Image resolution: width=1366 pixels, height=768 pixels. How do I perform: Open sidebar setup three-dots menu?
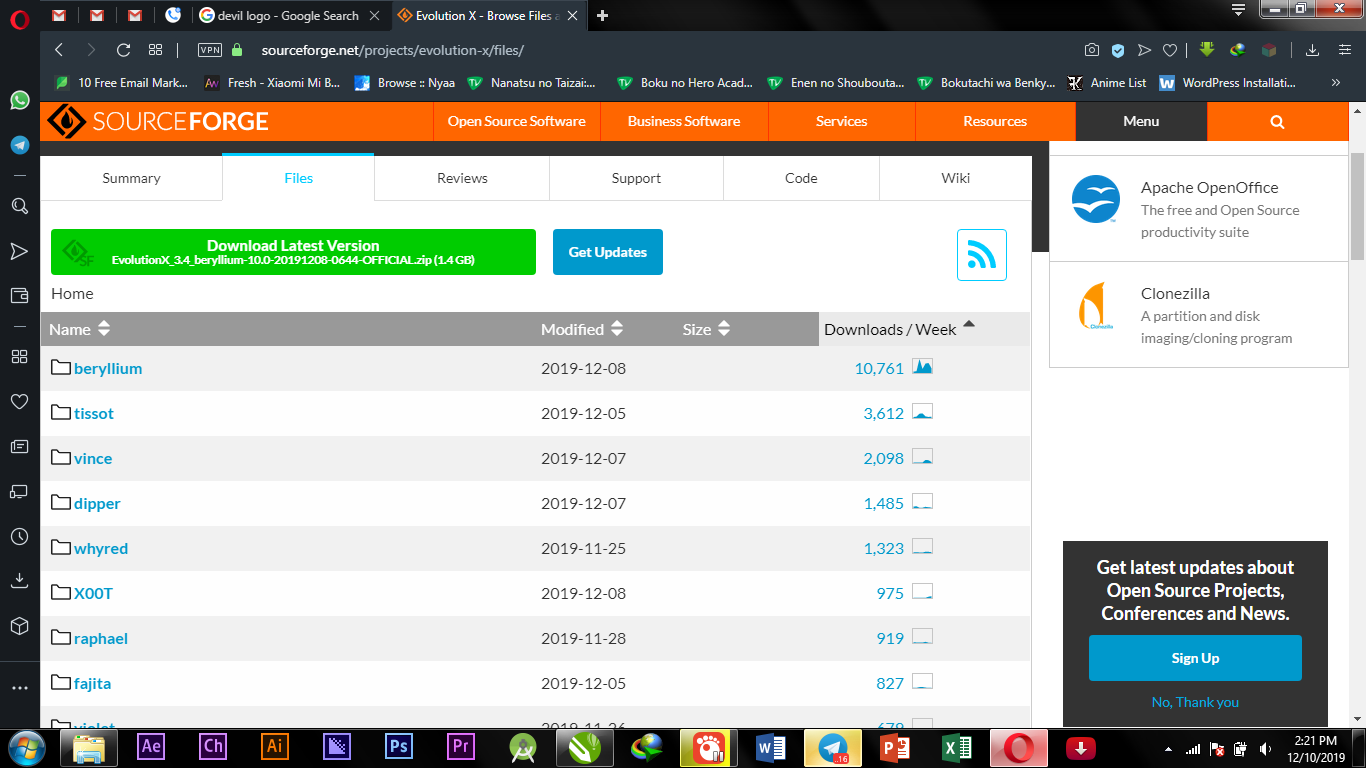tap(19, 688)
